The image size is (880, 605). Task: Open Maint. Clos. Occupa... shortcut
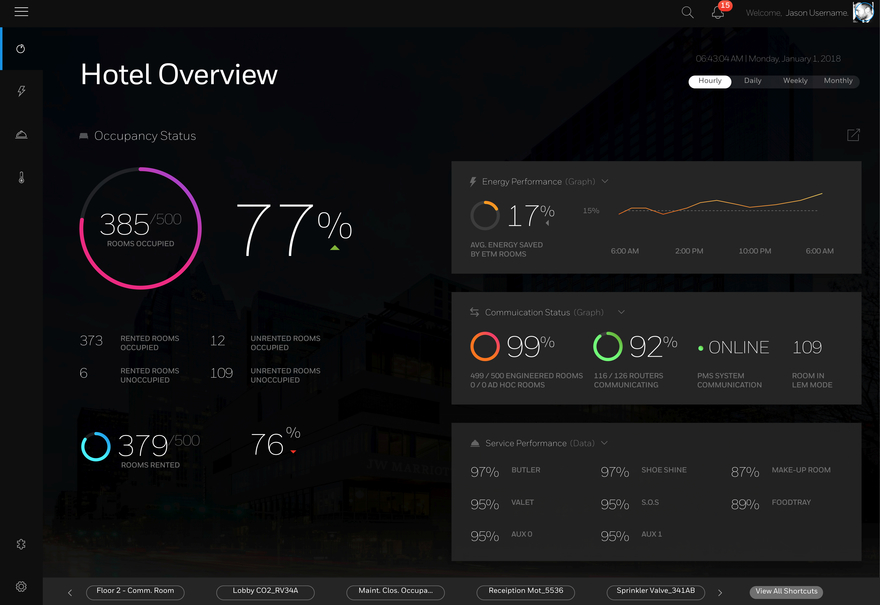click(x=396, y=592)
